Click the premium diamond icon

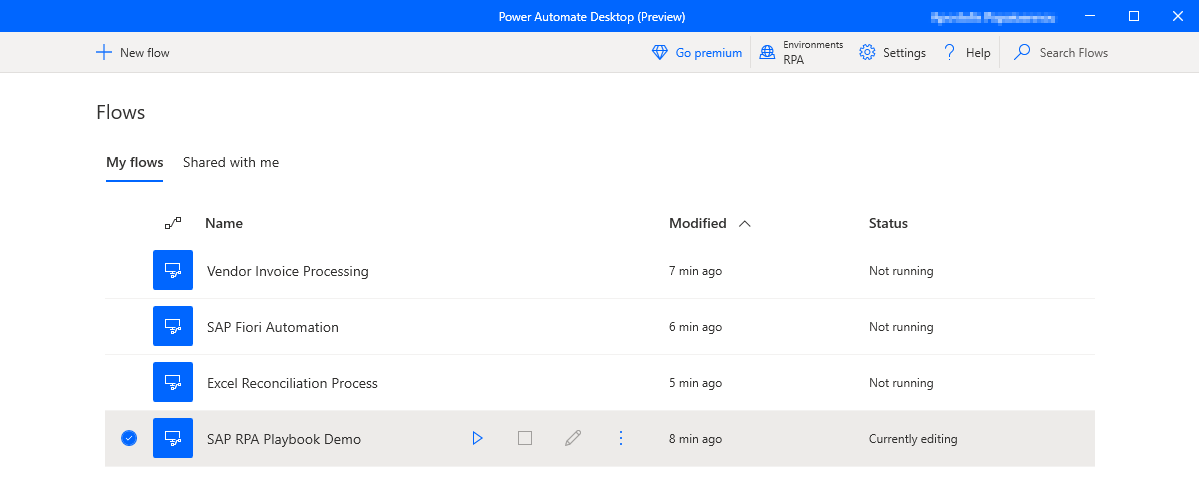[660, 53]
